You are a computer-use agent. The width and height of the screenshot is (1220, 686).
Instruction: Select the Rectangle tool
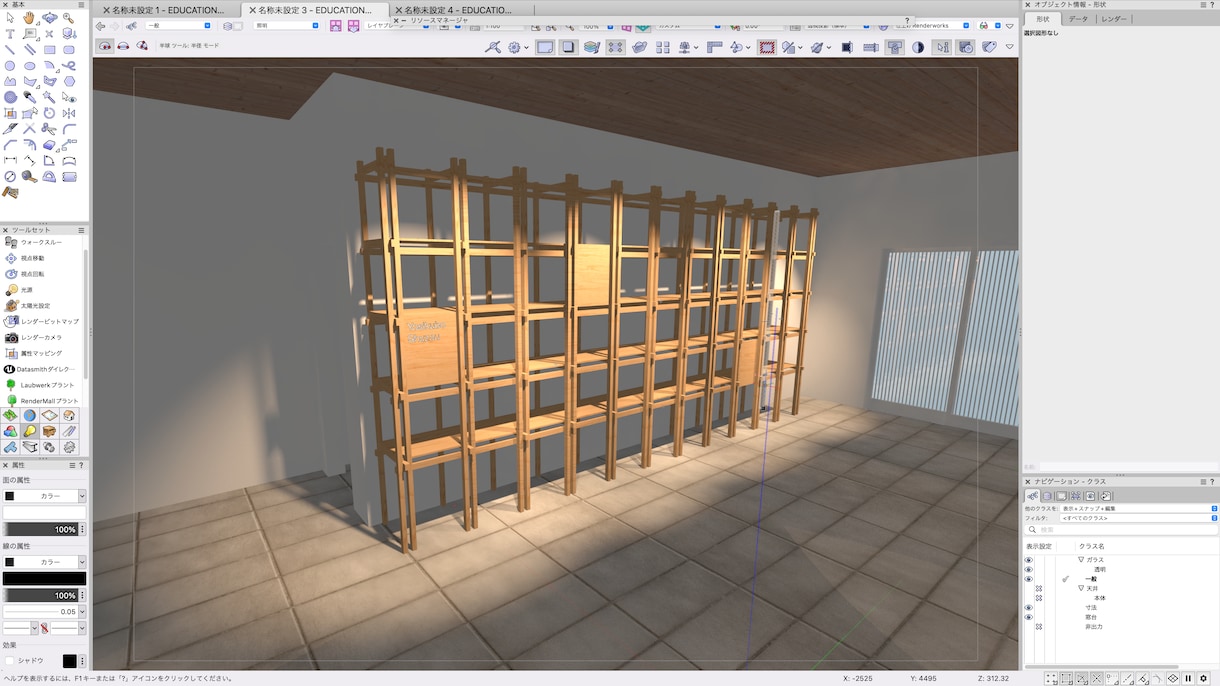(x=49, y=50)
